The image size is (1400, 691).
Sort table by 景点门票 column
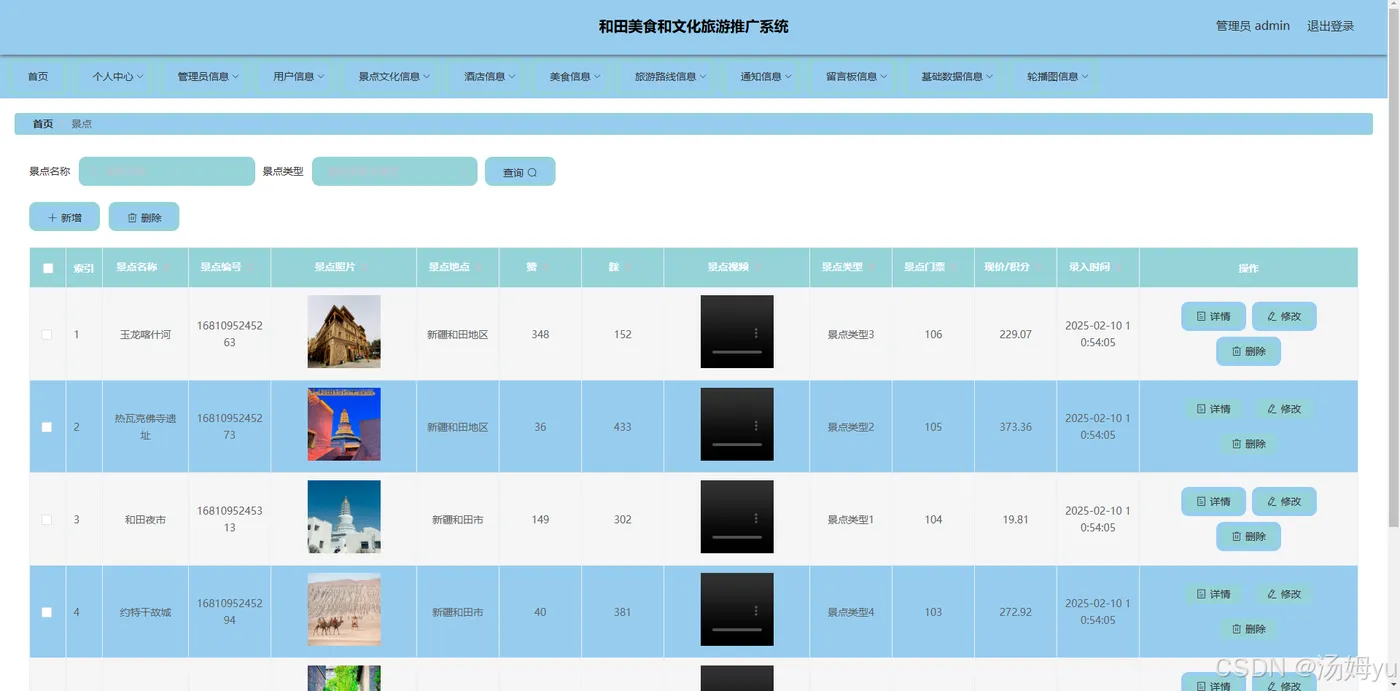click(x=933, y=267)
